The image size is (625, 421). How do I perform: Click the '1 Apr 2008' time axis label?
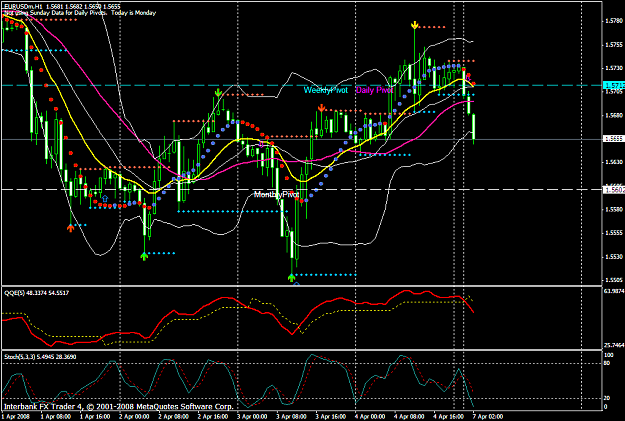point(16,417)
